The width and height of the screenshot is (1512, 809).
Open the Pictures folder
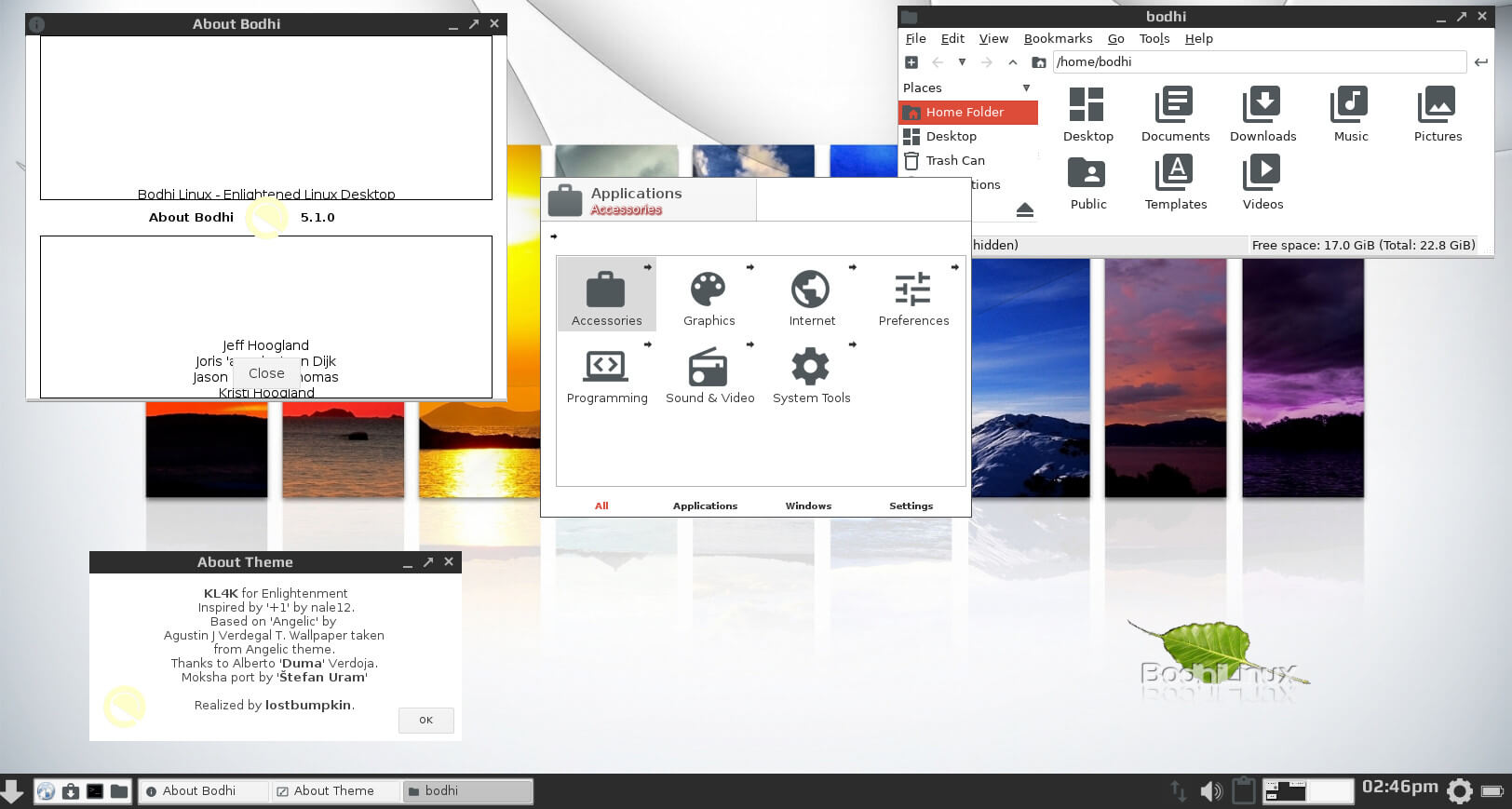pos(1438,114)
